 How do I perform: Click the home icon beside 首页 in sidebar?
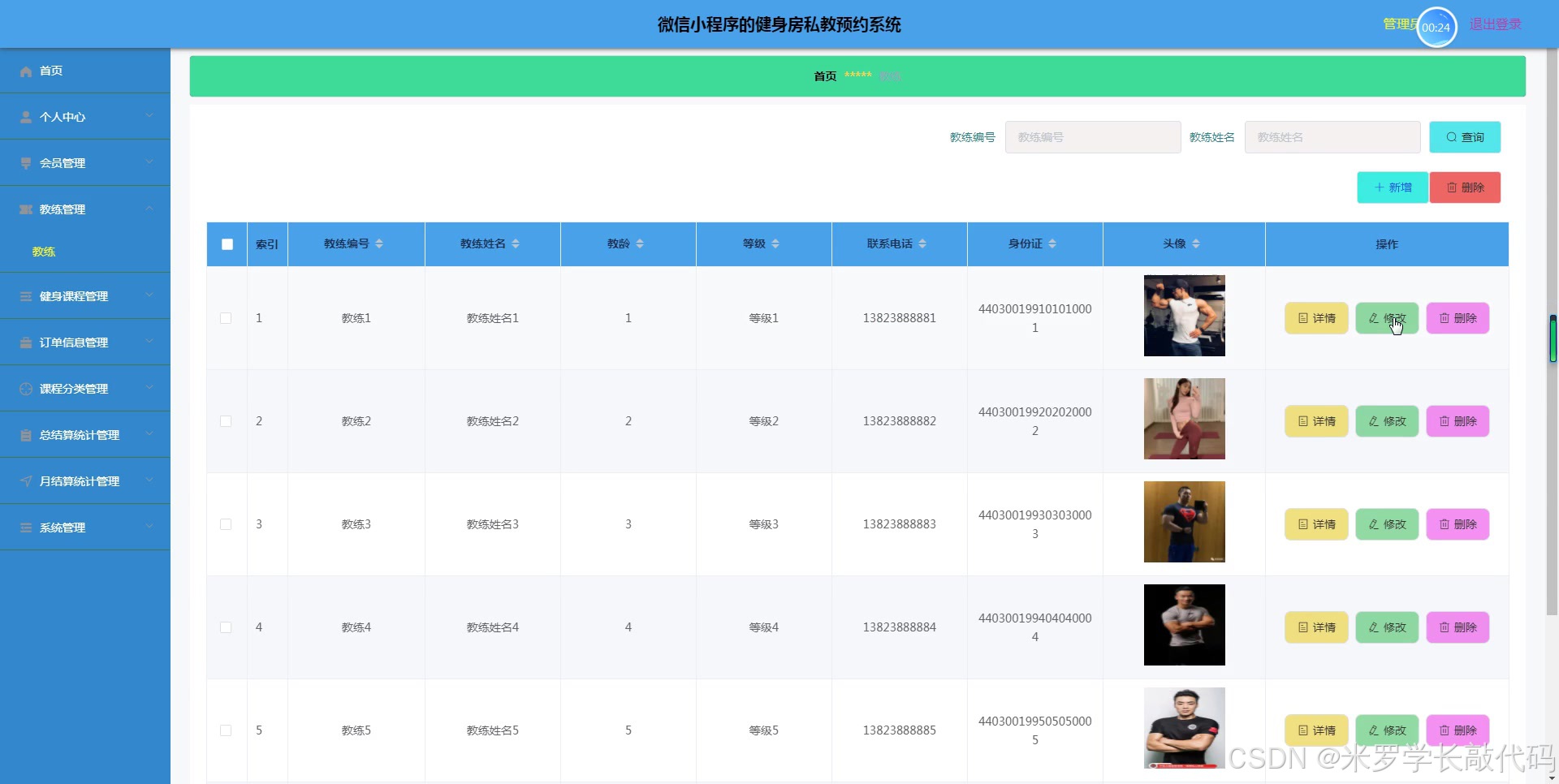pos(26,71)
